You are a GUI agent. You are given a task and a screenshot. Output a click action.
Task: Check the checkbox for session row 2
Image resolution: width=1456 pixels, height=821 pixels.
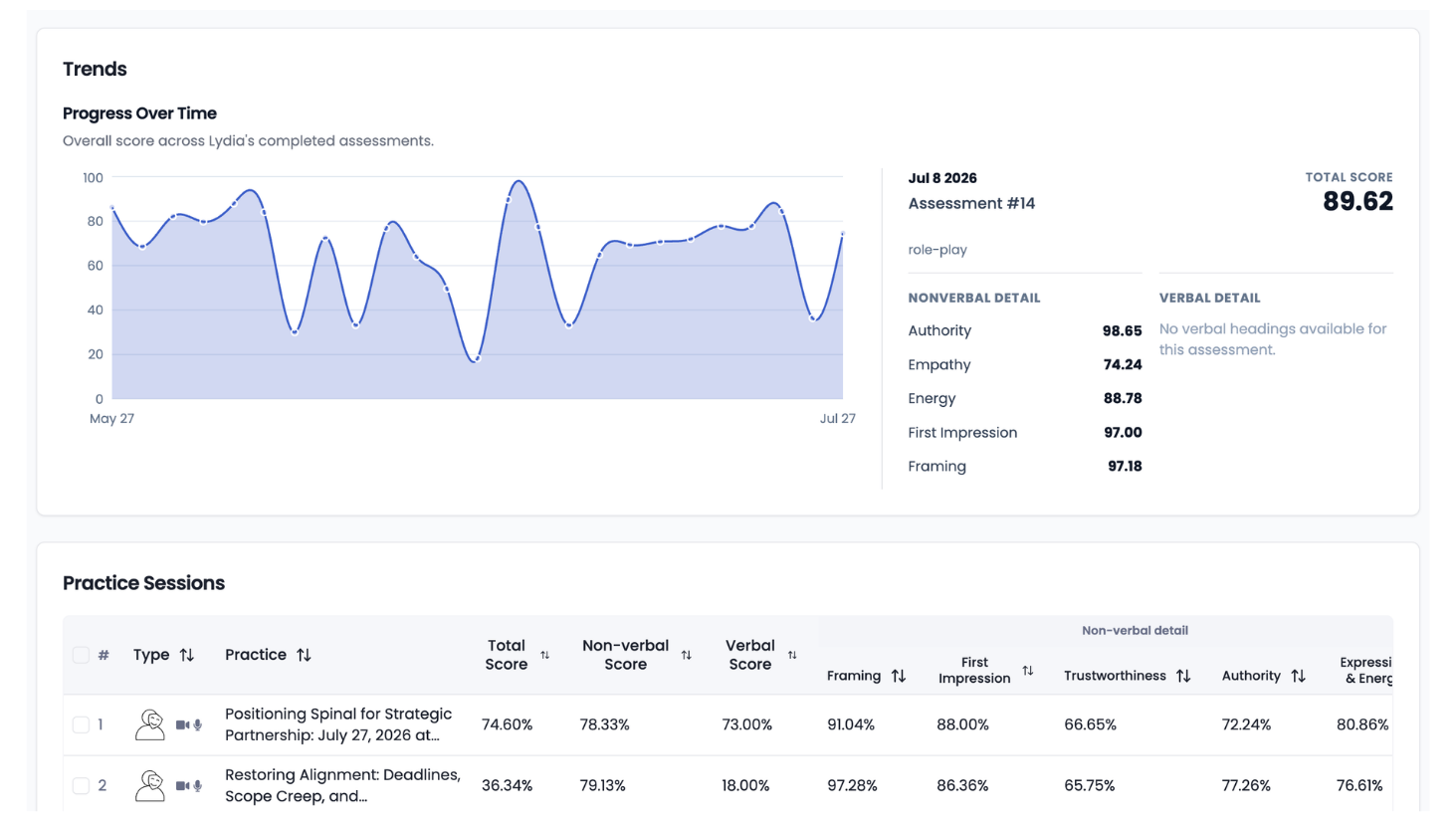[x=81, y=785]
